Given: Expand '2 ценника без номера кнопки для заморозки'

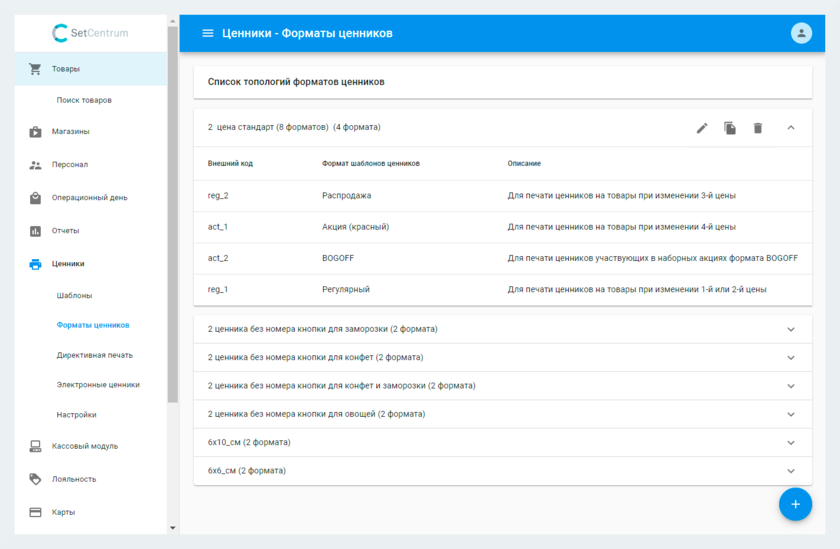Looking at the screenshot, I should 791,329.
